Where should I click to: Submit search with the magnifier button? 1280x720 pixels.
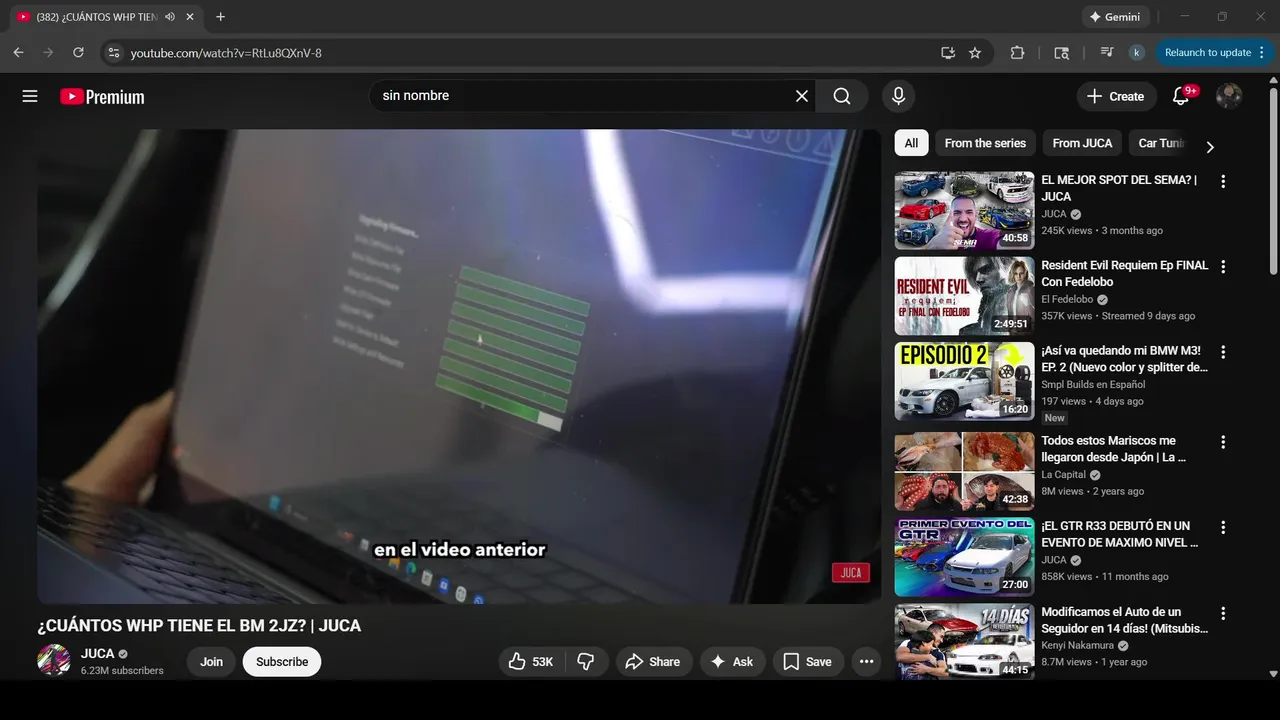pyautogui.click(x=842, y=96)
